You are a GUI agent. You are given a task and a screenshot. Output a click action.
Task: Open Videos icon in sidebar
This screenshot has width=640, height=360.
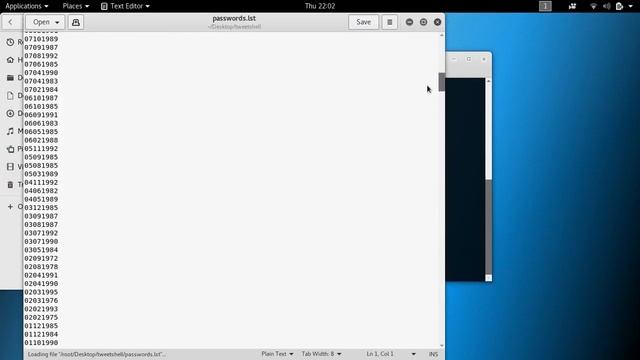pyautogui.click(x=10, y=167)
